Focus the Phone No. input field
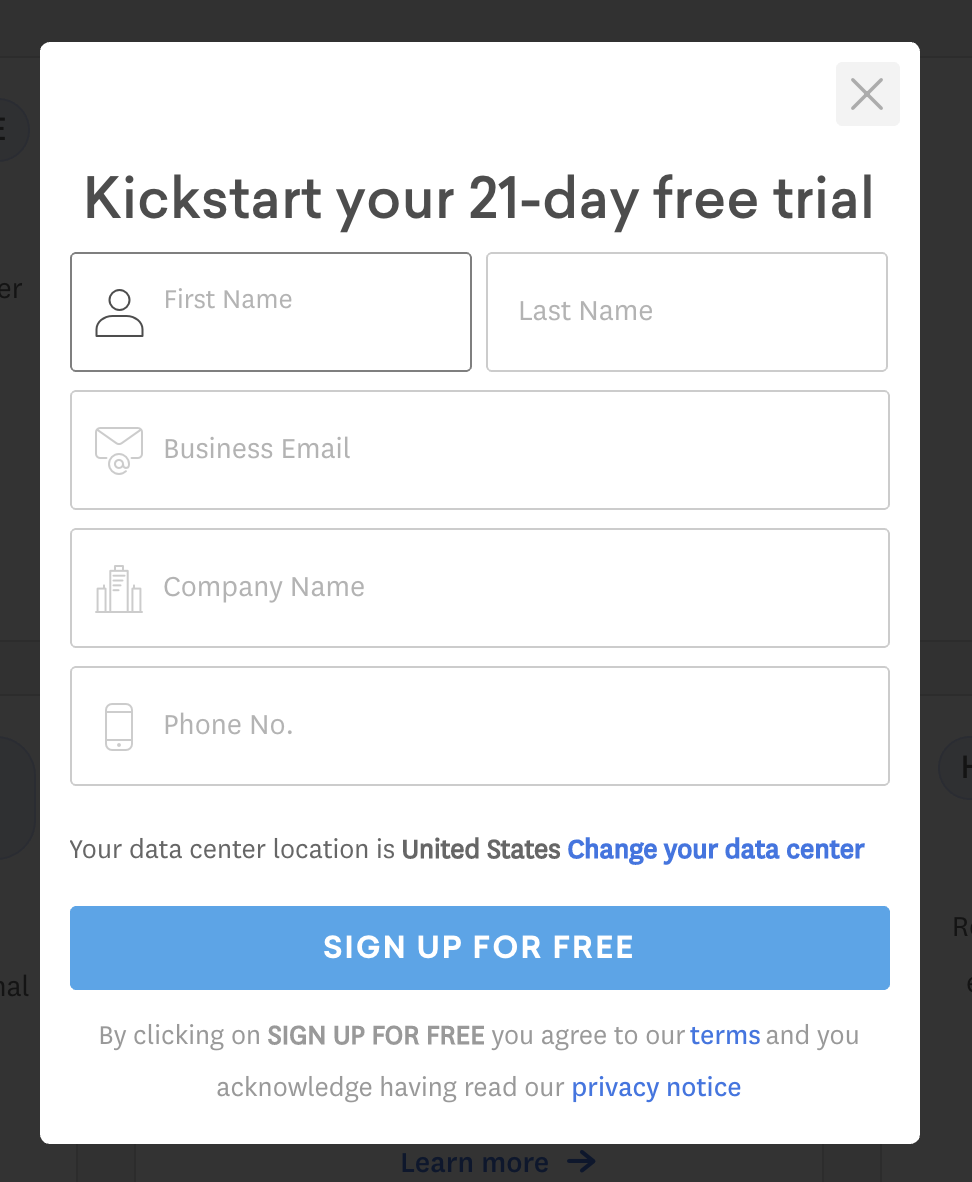 pos(480,726)
